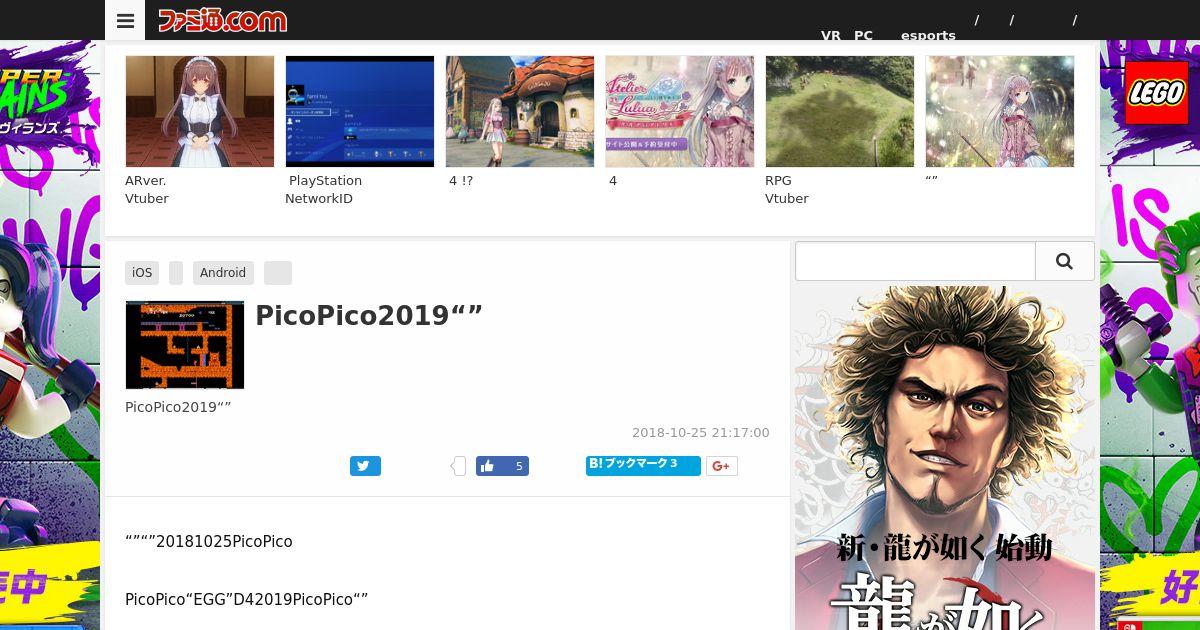Open the pink-haired girl forest thumbnail

click(x=1000, y=111)
